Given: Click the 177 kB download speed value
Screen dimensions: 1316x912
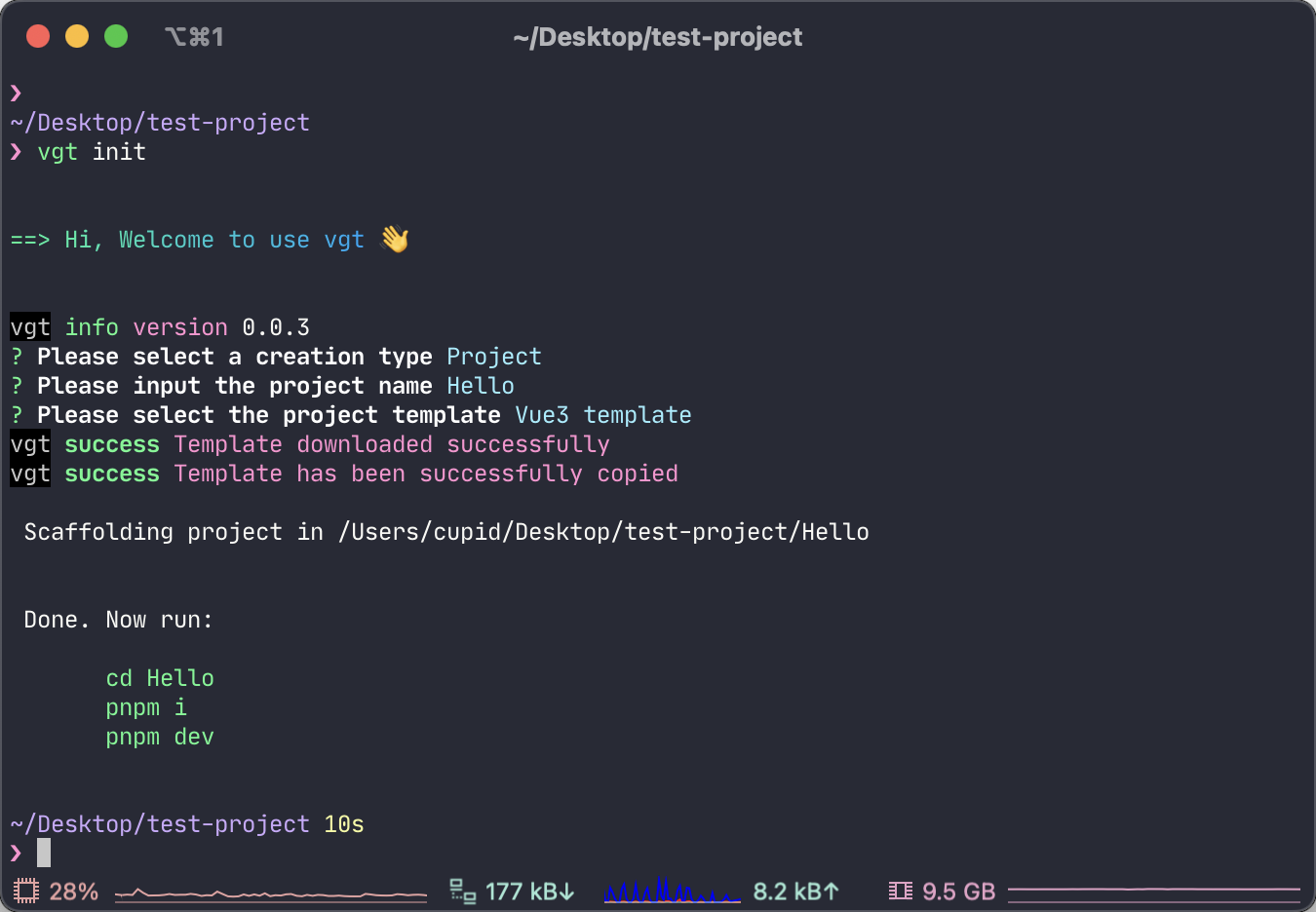Looking at the screenshot, I should pyautogui.click(x=529, y=892).
